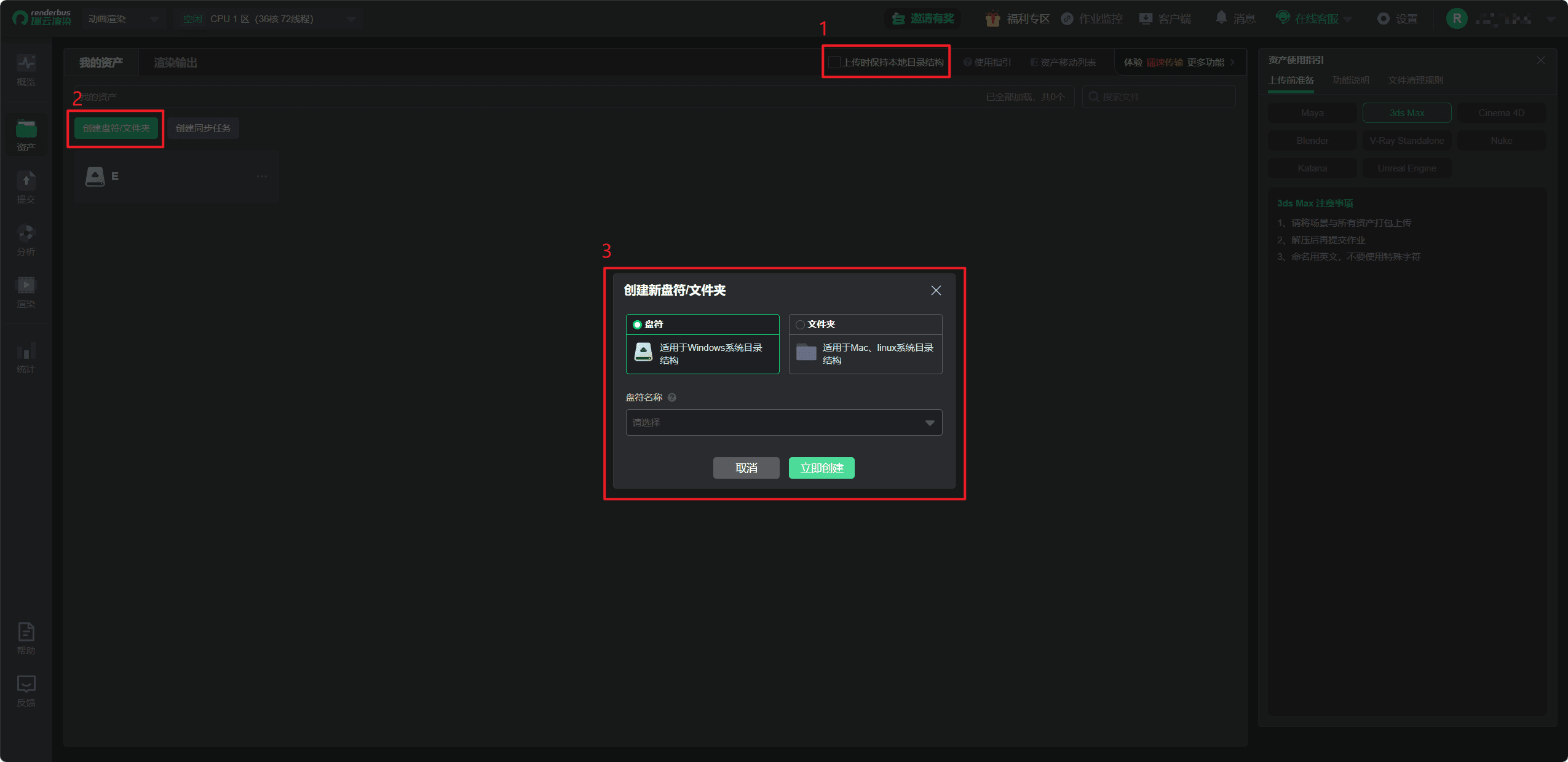
Task: Switch to the 我的资产 tab
Action: tap(101, 63)
